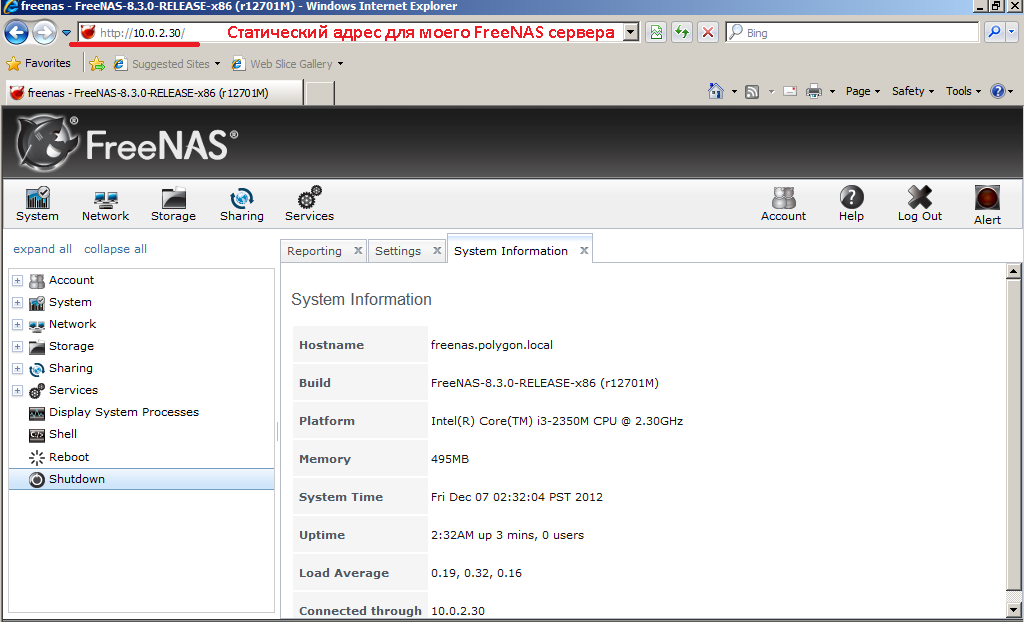
Task: Open the recent pages dropdown arrow
Action: [66, 33]
